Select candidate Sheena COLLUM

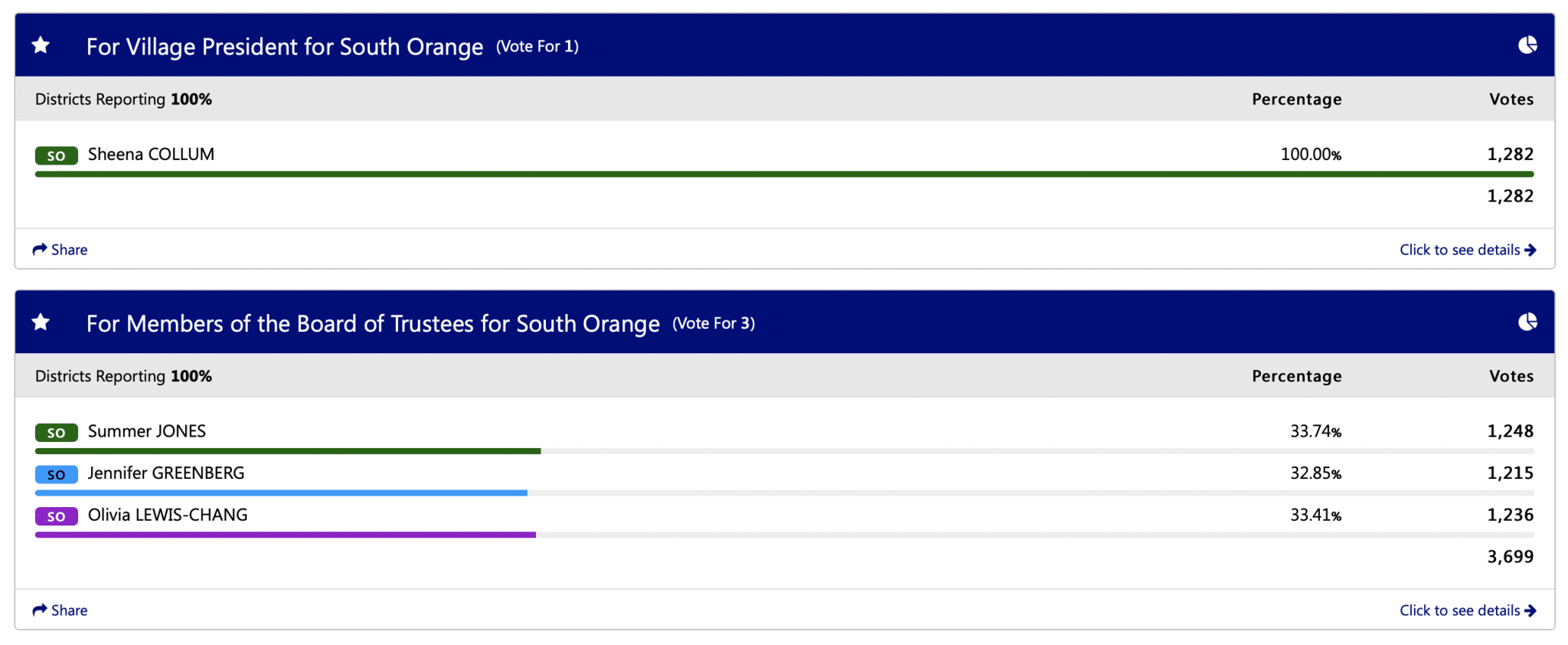pos(151,154)
